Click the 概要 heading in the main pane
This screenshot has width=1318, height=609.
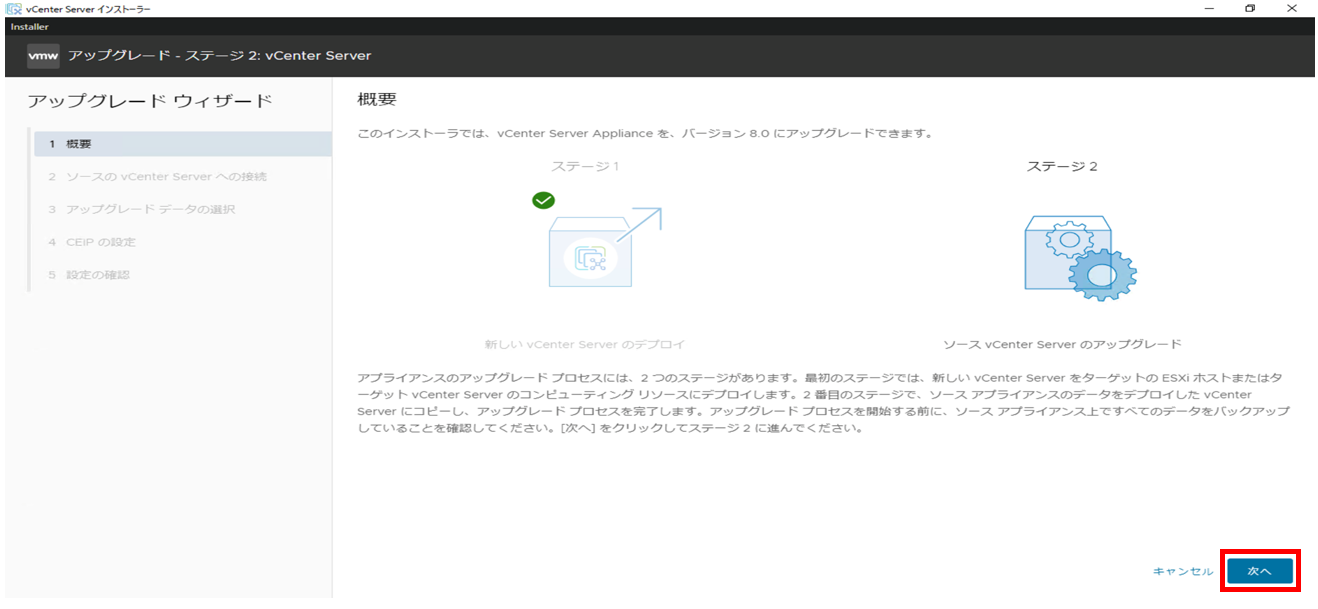click(377, 100)
